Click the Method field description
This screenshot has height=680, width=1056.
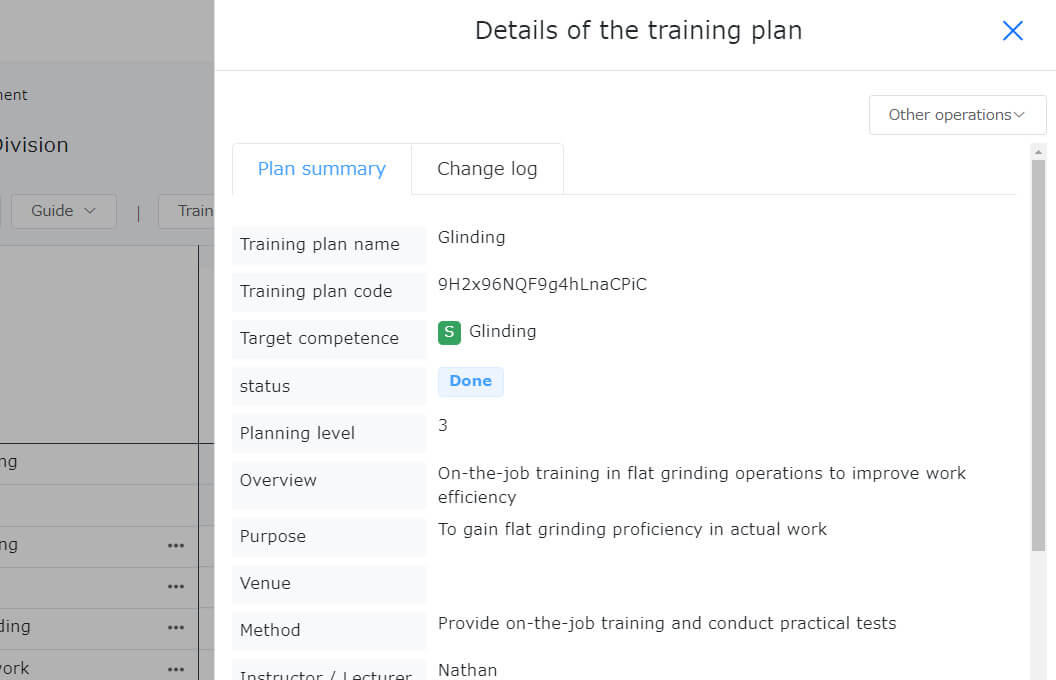click(666, 623)
